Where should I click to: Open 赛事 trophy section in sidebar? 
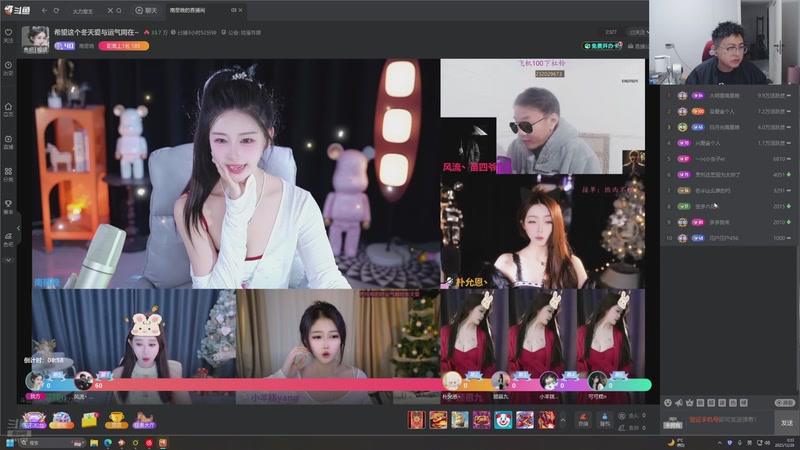click(8, 207)
